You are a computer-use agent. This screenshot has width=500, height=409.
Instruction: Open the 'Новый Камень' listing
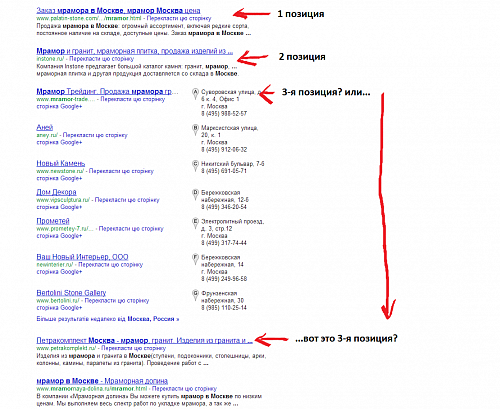click(61, 163)
